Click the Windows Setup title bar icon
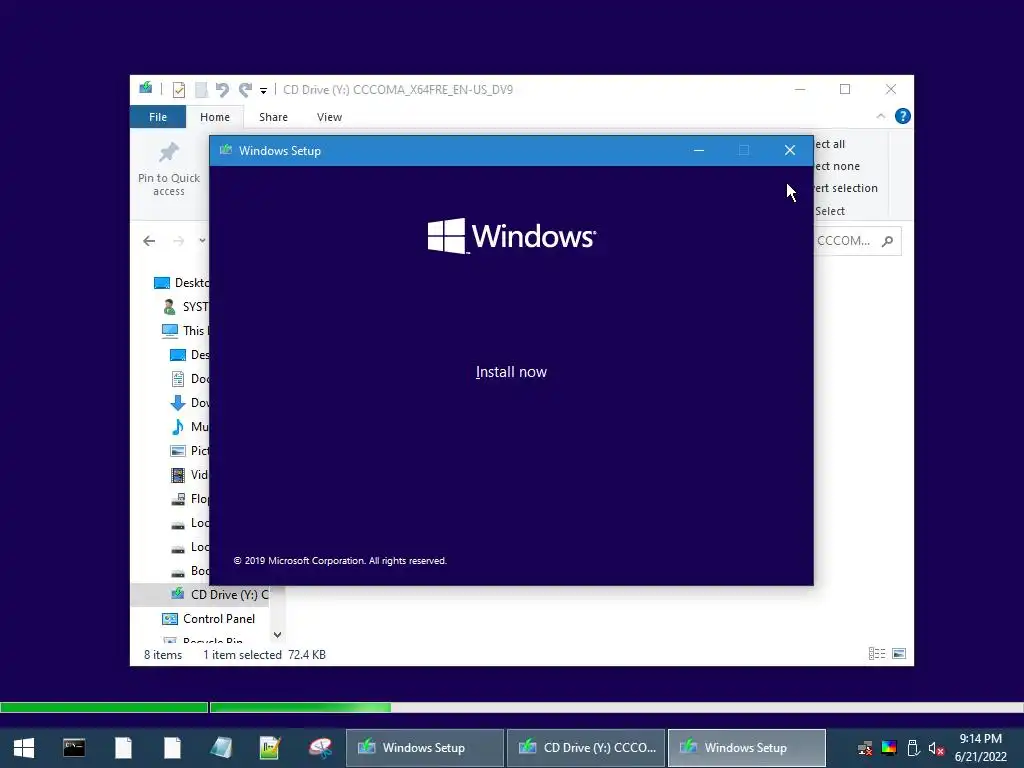 (226, 150)
